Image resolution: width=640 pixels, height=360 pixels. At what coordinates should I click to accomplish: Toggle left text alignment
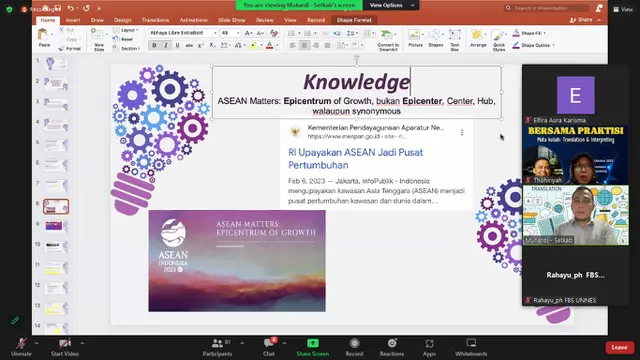click(x=293, y=45)
